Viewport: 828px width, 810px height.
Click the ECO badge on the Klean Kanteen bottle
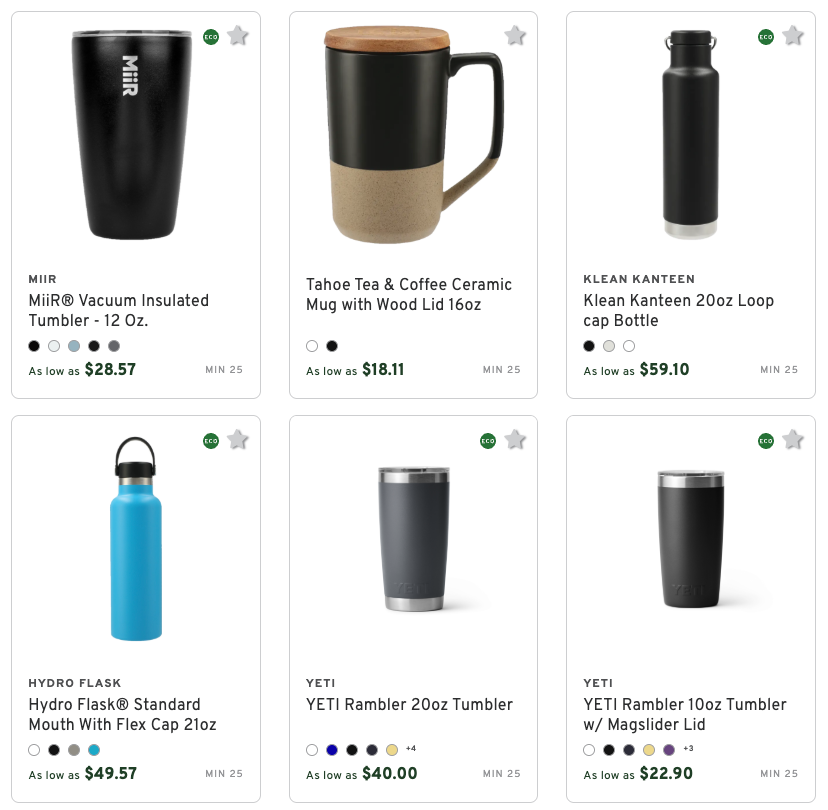(x=764, y=36)
